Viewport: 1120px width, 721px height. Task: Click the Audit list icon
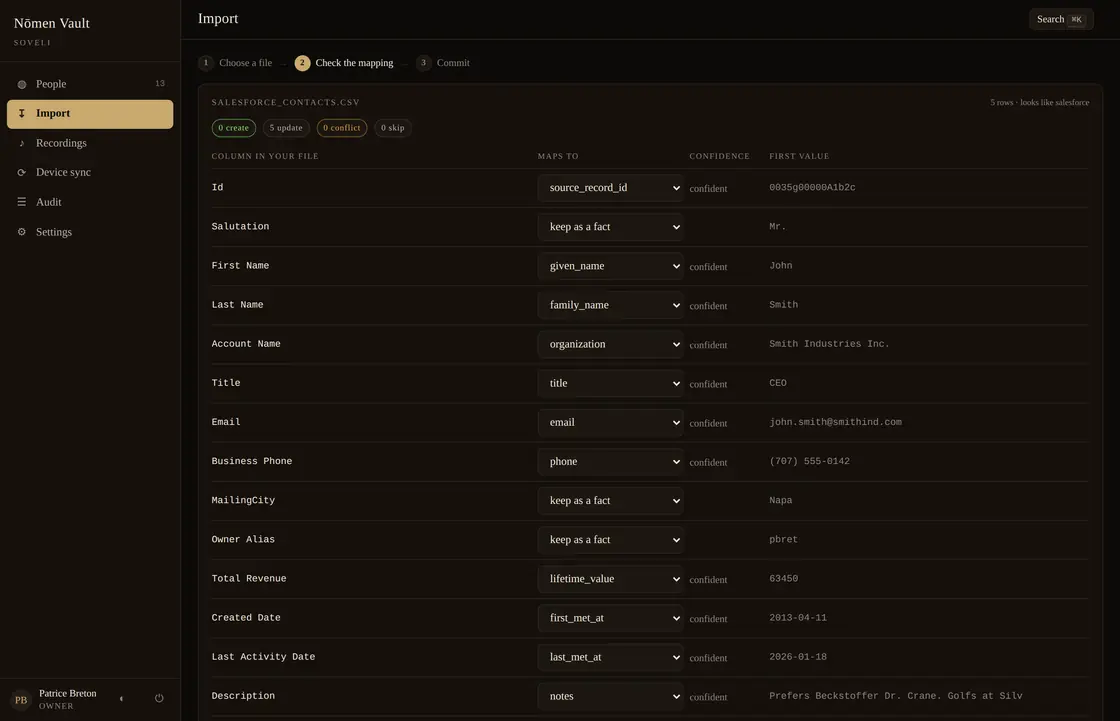21,202
